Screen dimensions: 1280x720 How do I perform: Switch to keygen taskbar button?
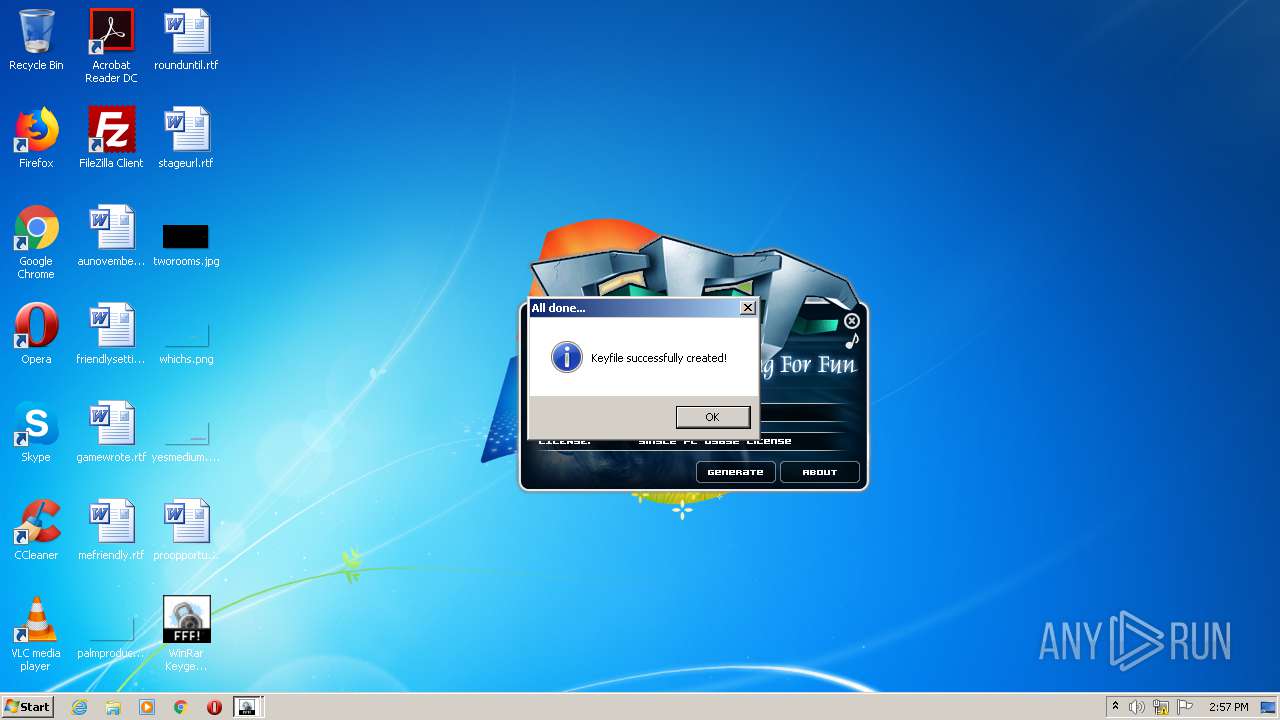[x=247, y=707]
